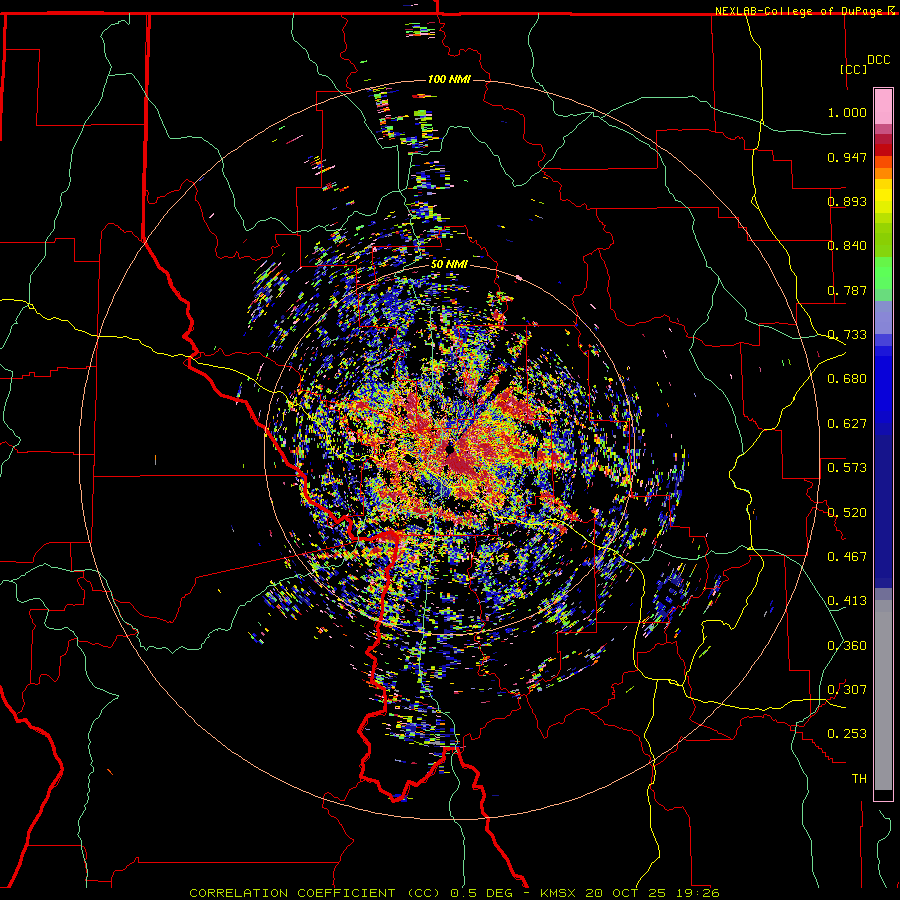Click the 0.307 legend value
Image resolution: width=900 pixels, height=900 pixels.
point(847,689)
